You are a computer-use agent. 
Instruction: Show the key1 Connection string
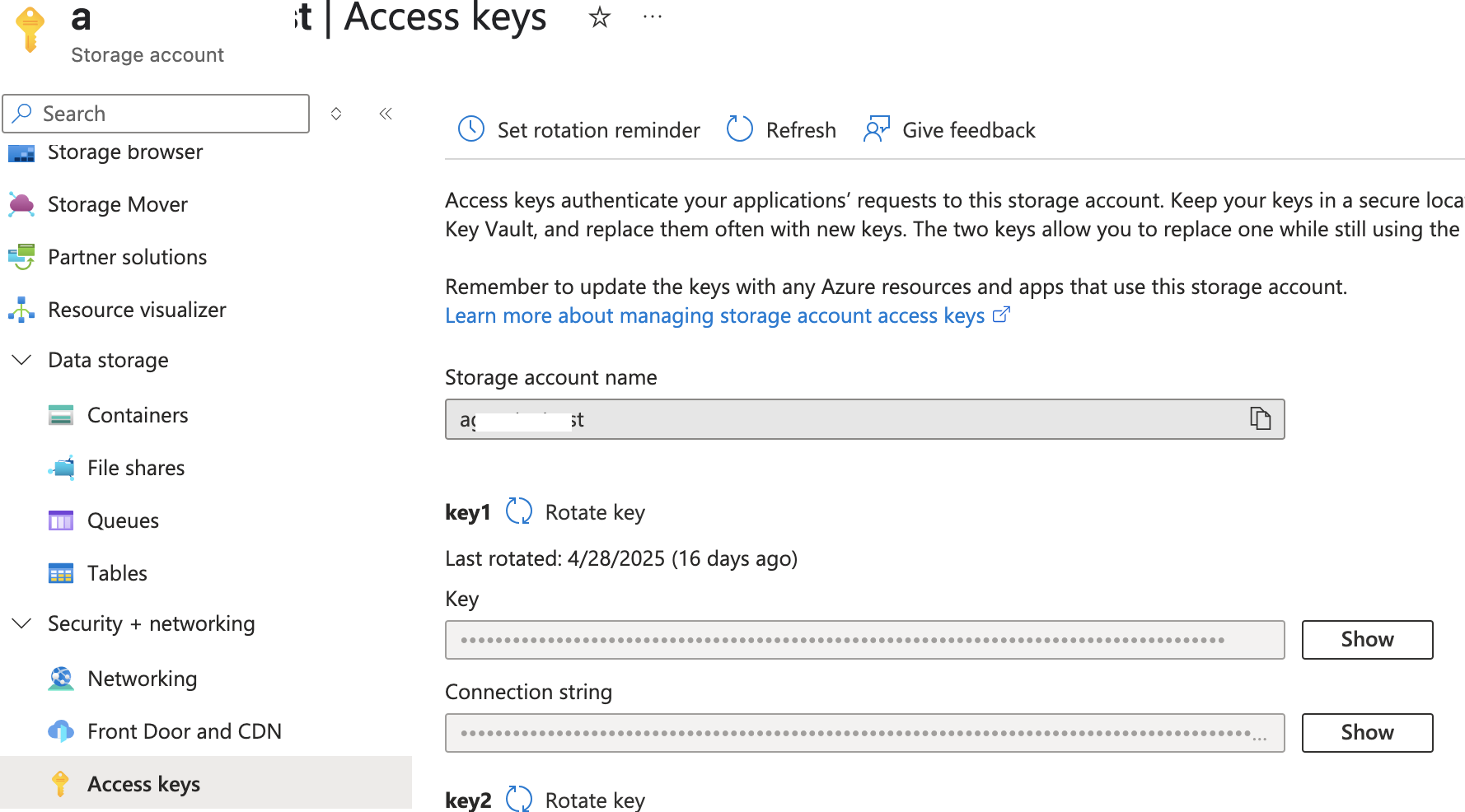click(x=1367, y=733)
